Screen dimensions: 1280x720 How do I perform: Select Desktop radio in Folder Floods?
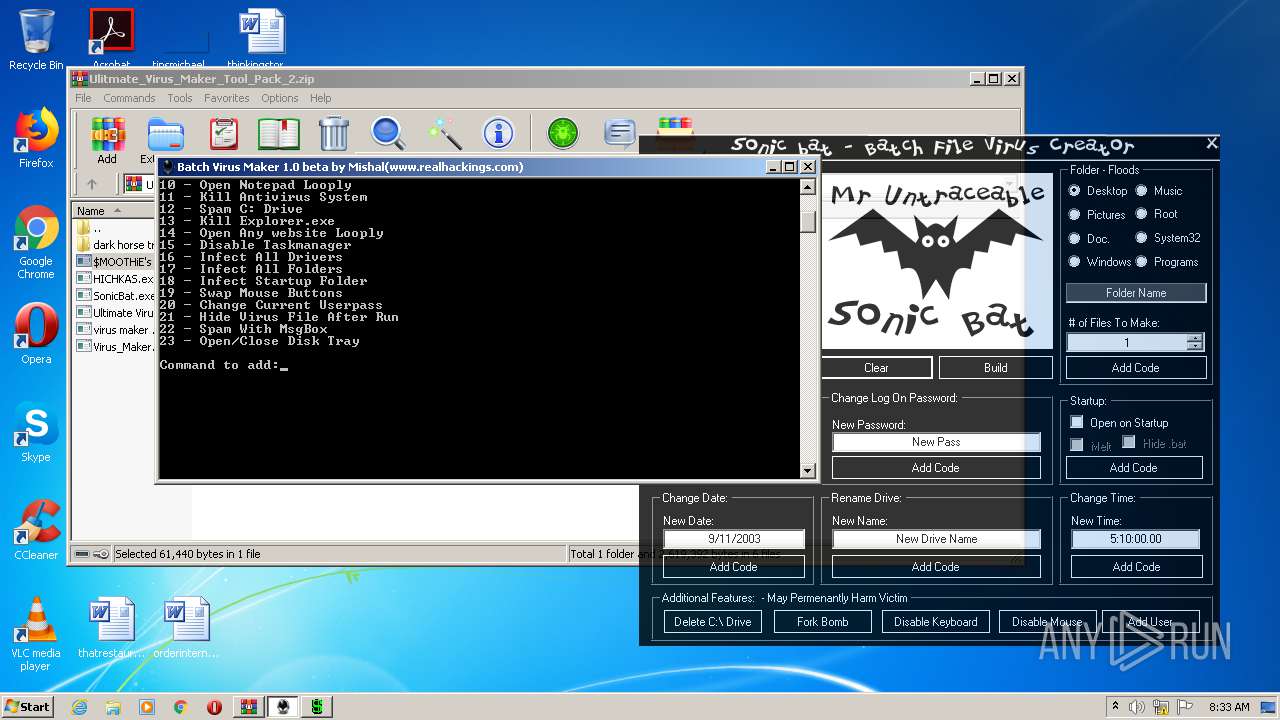(x=1075, y=190)
